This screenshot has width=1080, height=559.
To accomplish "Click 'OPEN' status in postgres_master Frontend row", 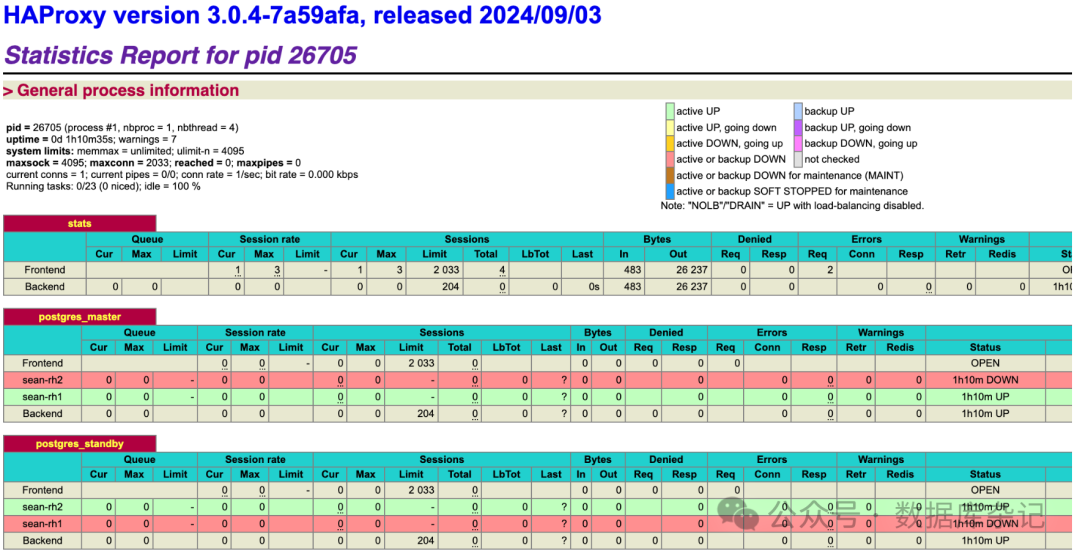I will (985, 363).
